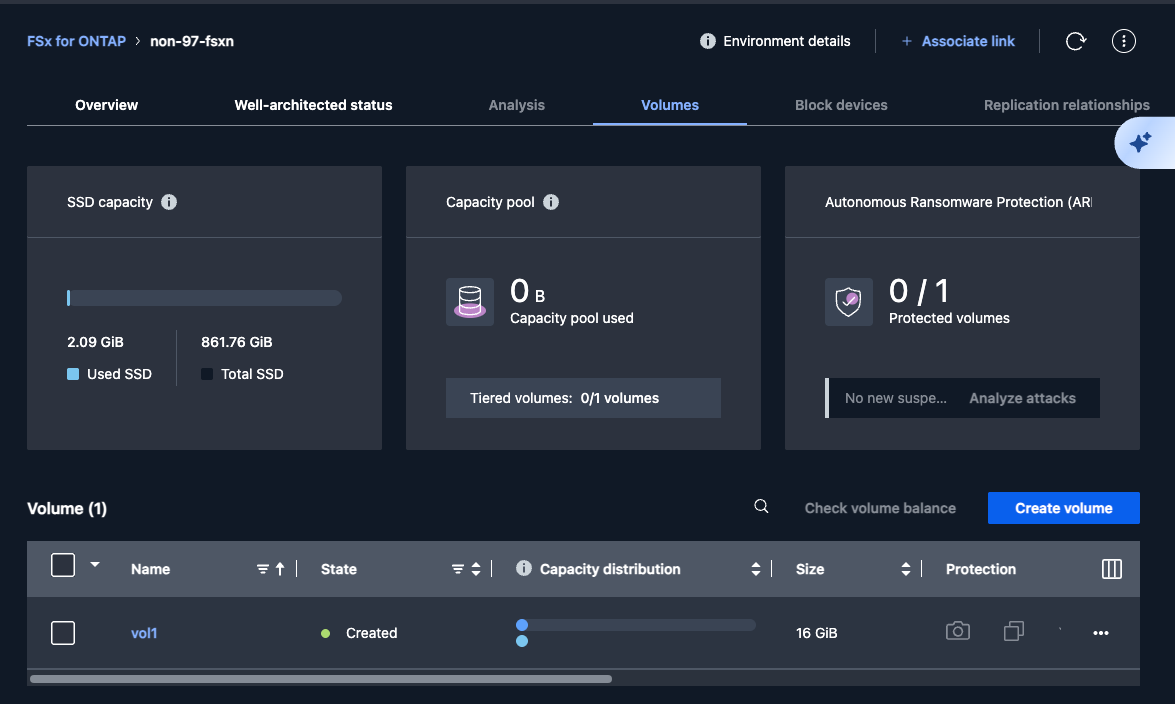Open the vol1 volume link
Image resolution: width=1175 pixels, height=704 pixels.
pos(144,633)
